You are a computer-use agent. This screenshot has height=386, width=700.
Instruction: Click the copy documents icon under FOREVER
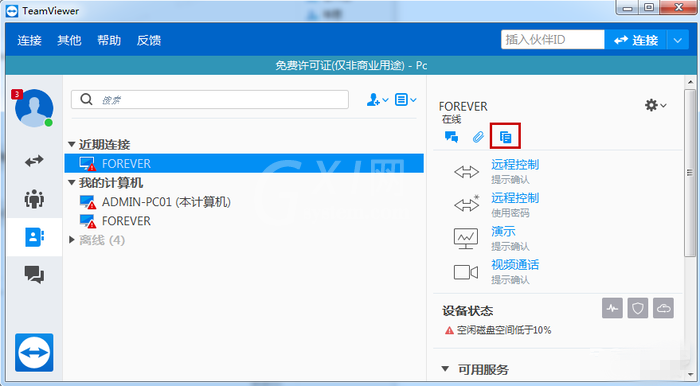[505, 137]
